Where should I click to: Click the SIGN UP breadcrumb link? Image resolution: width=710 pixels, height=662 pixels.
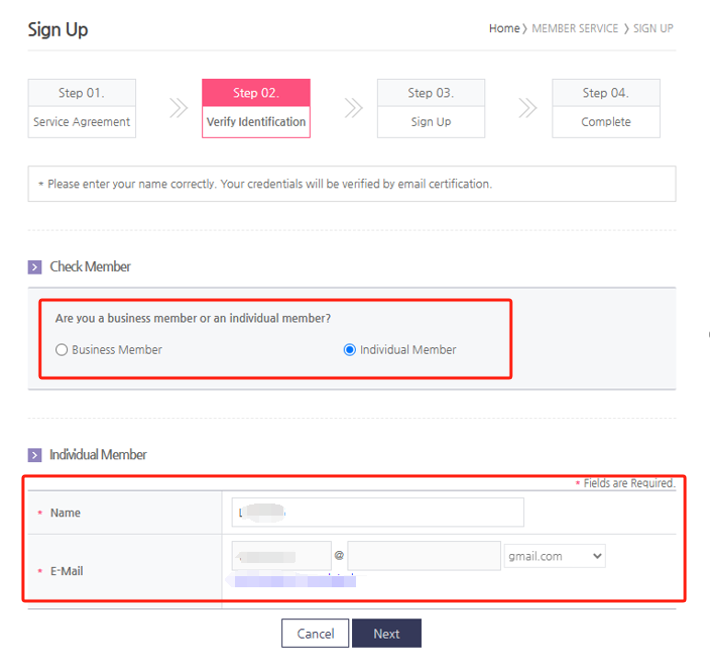click(653, 29)
